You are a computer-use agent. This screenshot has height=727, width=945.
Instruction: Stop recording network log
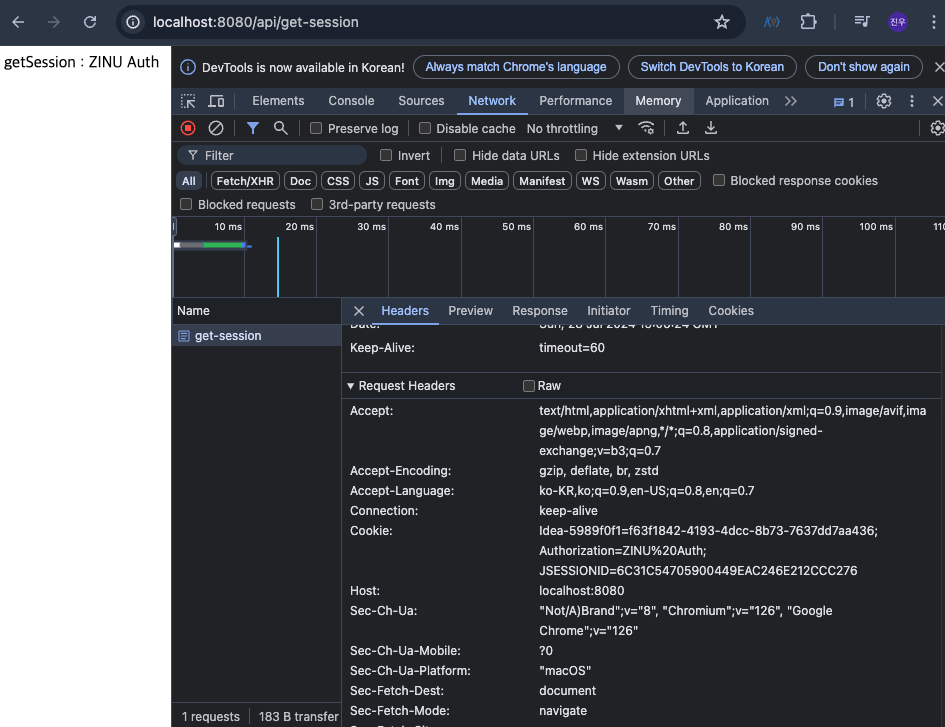188,128
